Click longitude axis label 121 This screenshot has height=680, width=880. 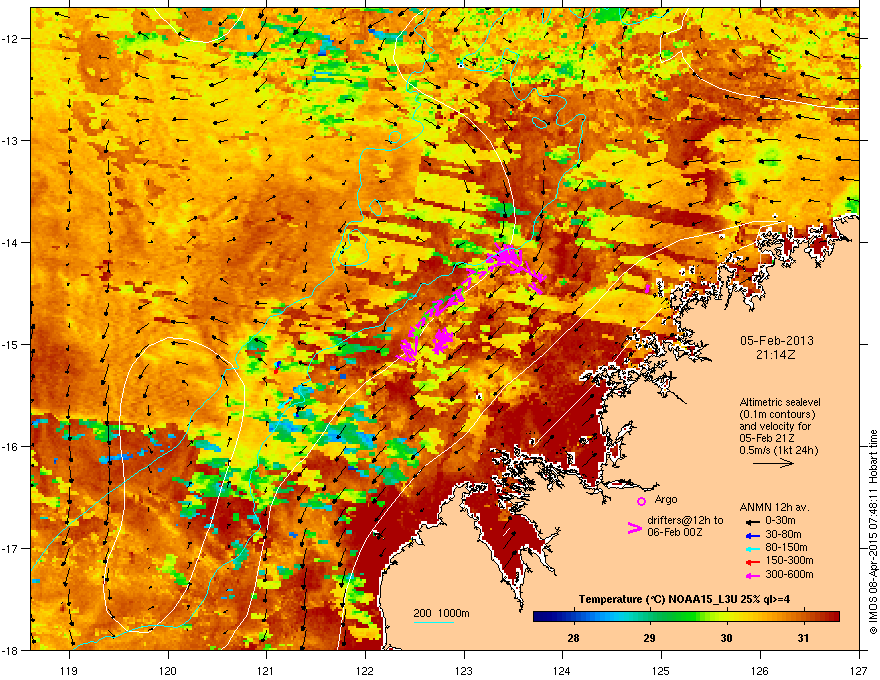266,670
